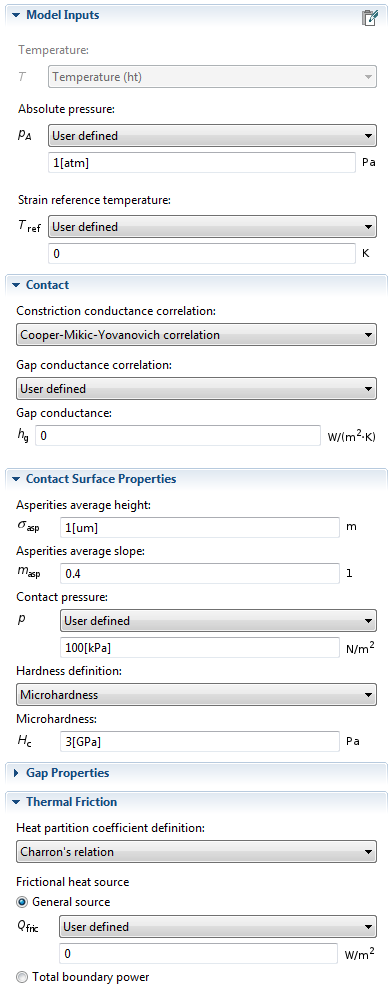
Task: Click the Model Inputs clipboard edit icon
Action: (370, 17)
